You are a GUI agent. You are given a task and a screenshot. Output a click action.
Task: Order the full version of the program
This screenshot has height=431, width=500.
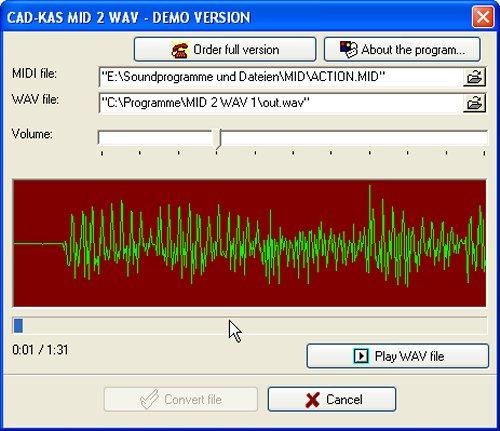tap(225, 50)
